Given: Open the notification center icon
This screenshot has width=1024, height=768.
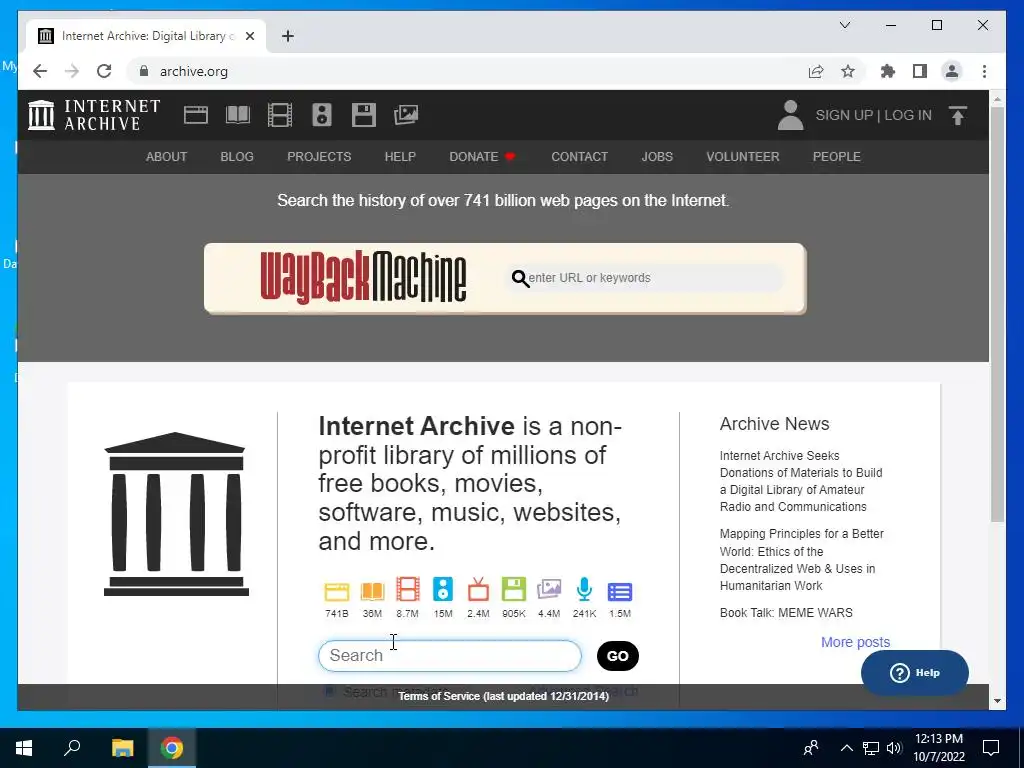Looking at the screenshot, I should click(991, 748).
